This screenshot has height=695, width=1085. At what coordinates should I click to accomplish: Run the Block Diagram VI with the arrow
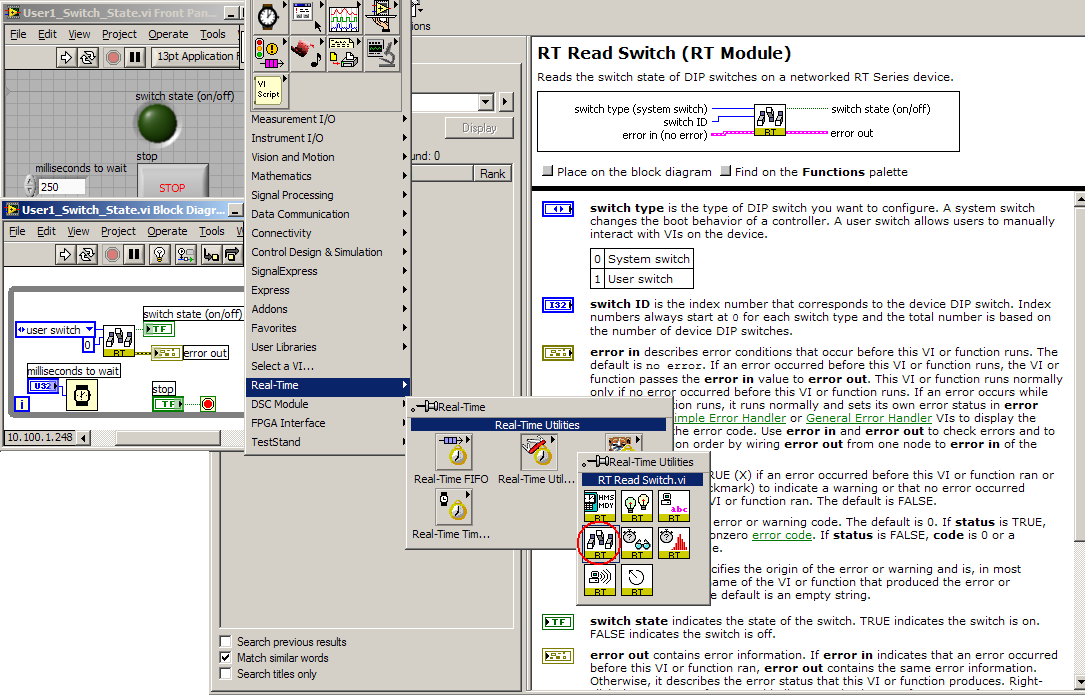coord(65,254)
